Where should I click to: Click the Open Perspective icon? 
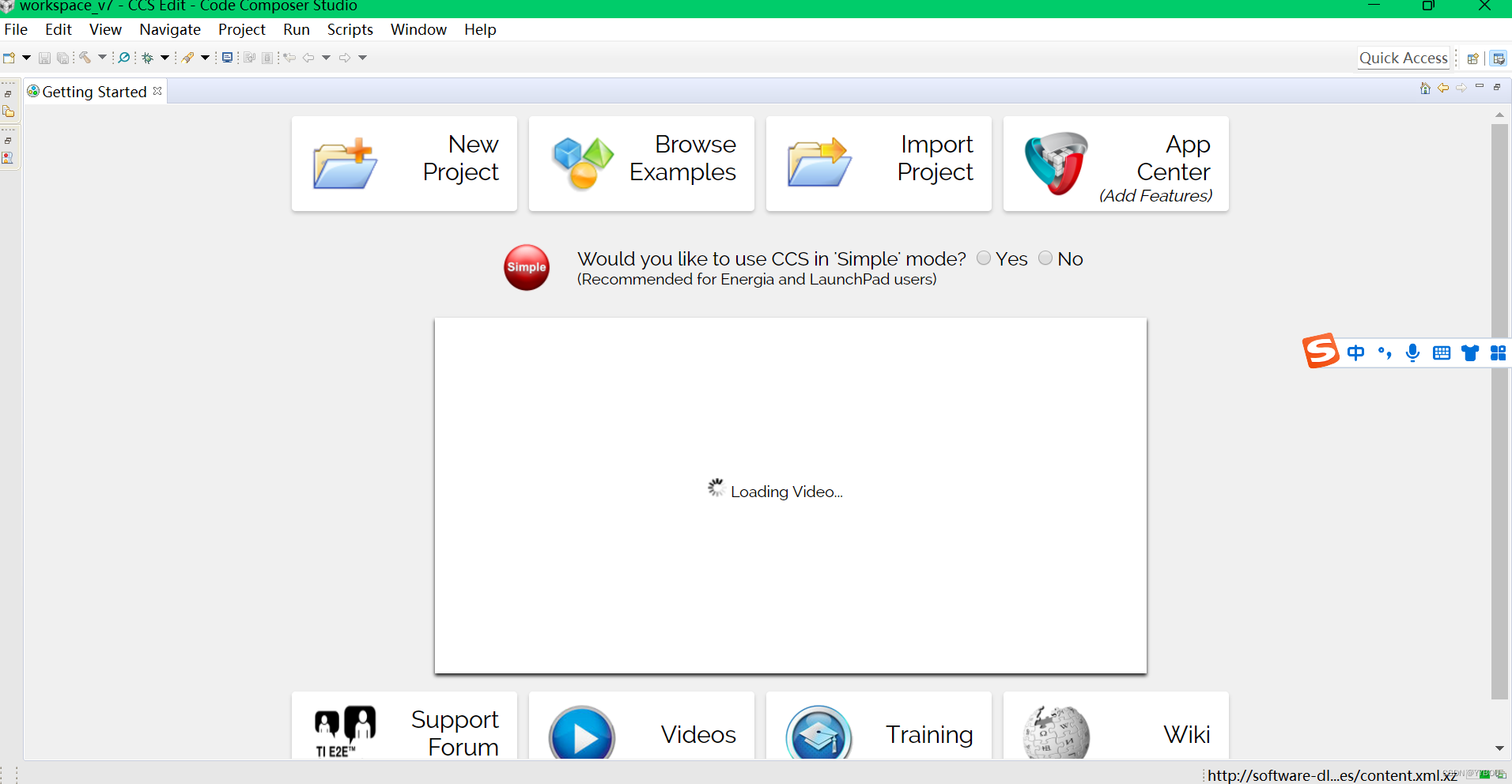pos(1472,58)
